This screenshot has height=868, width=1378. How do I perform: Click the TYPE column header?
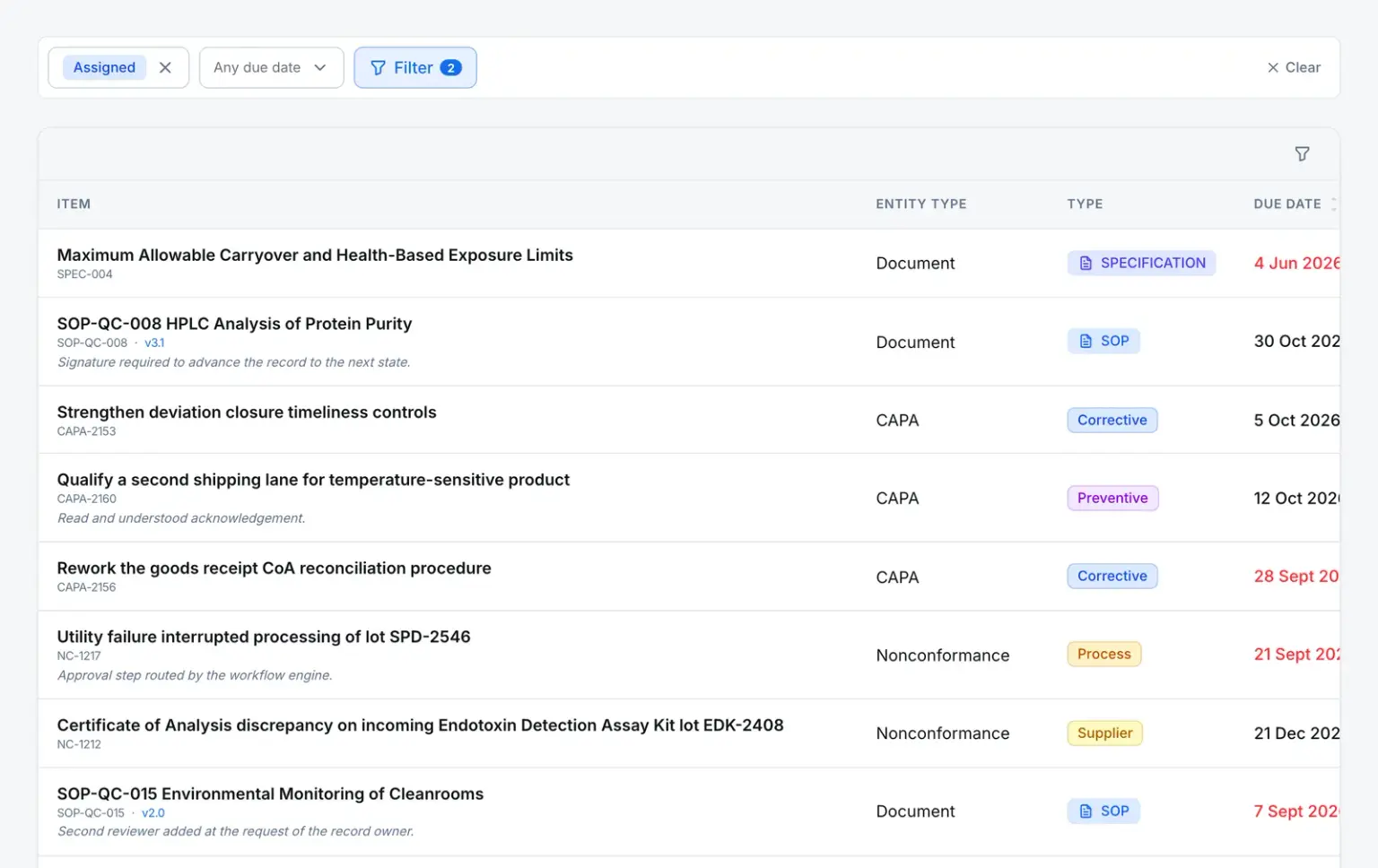click(1085, 204)
